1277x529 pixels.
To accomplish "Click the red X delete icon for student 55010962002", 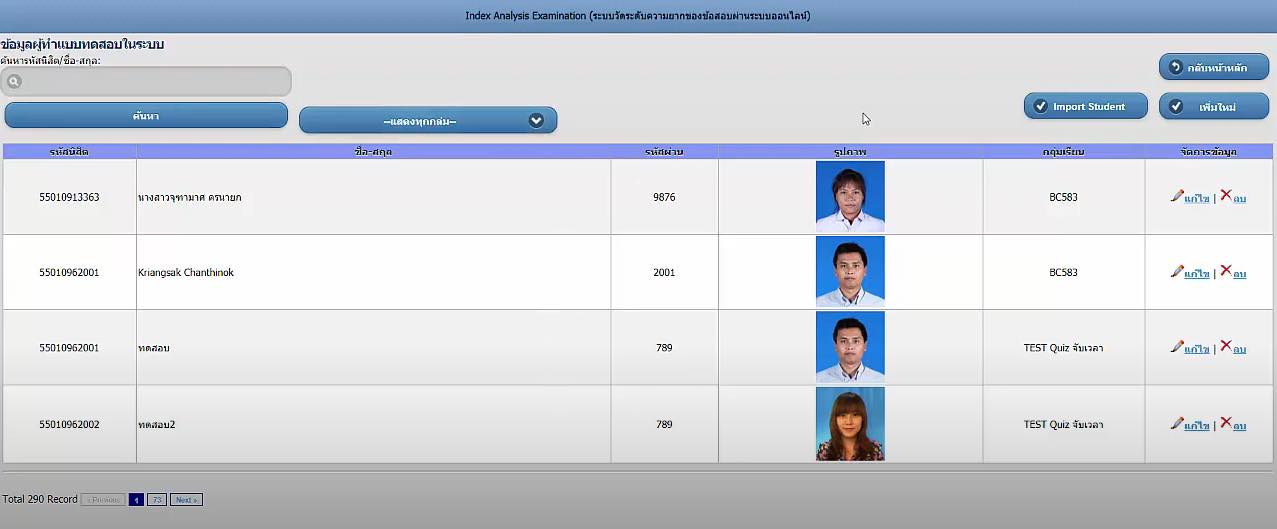I will pyautogui.click(x=1226, y=423).
